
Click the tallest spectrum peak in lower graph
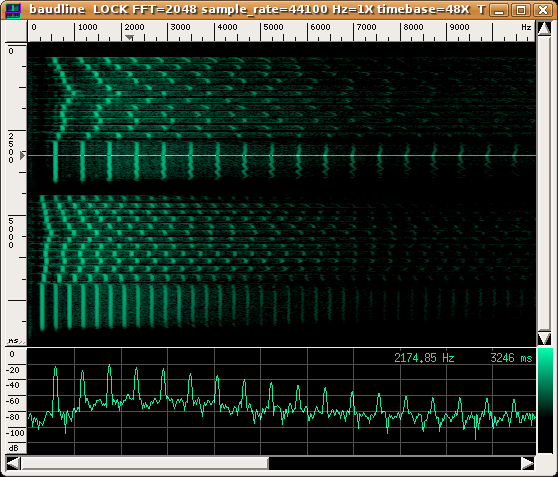109,367
